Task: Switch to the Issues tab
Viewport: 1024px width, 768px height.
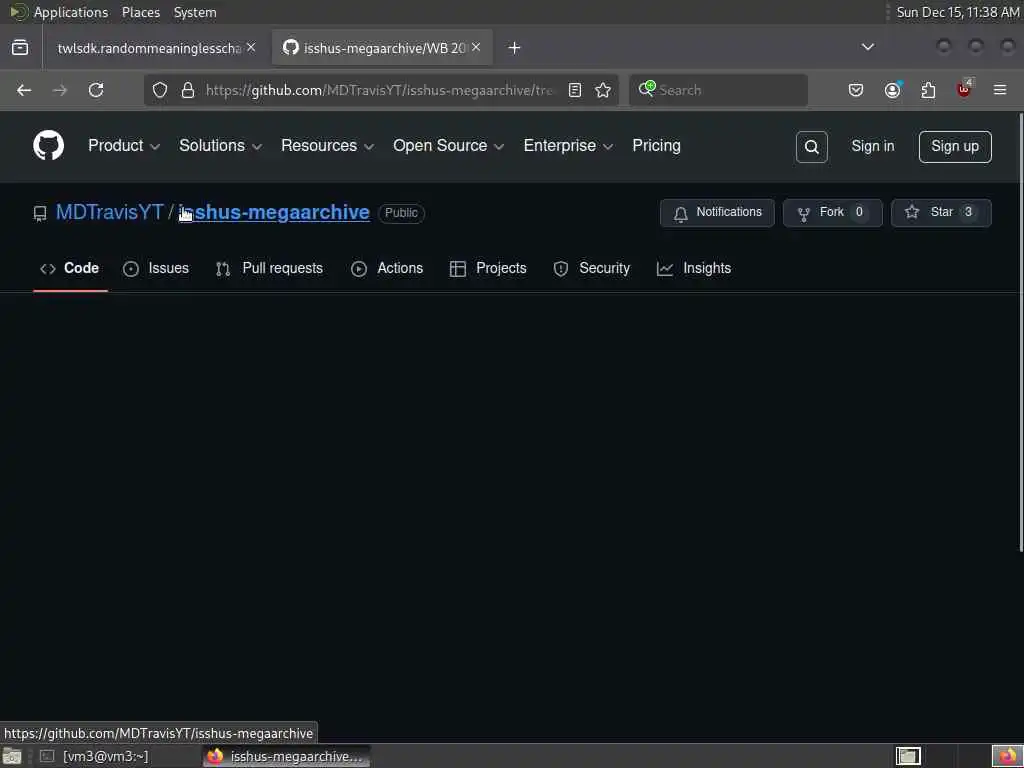Action: [156, 268]
